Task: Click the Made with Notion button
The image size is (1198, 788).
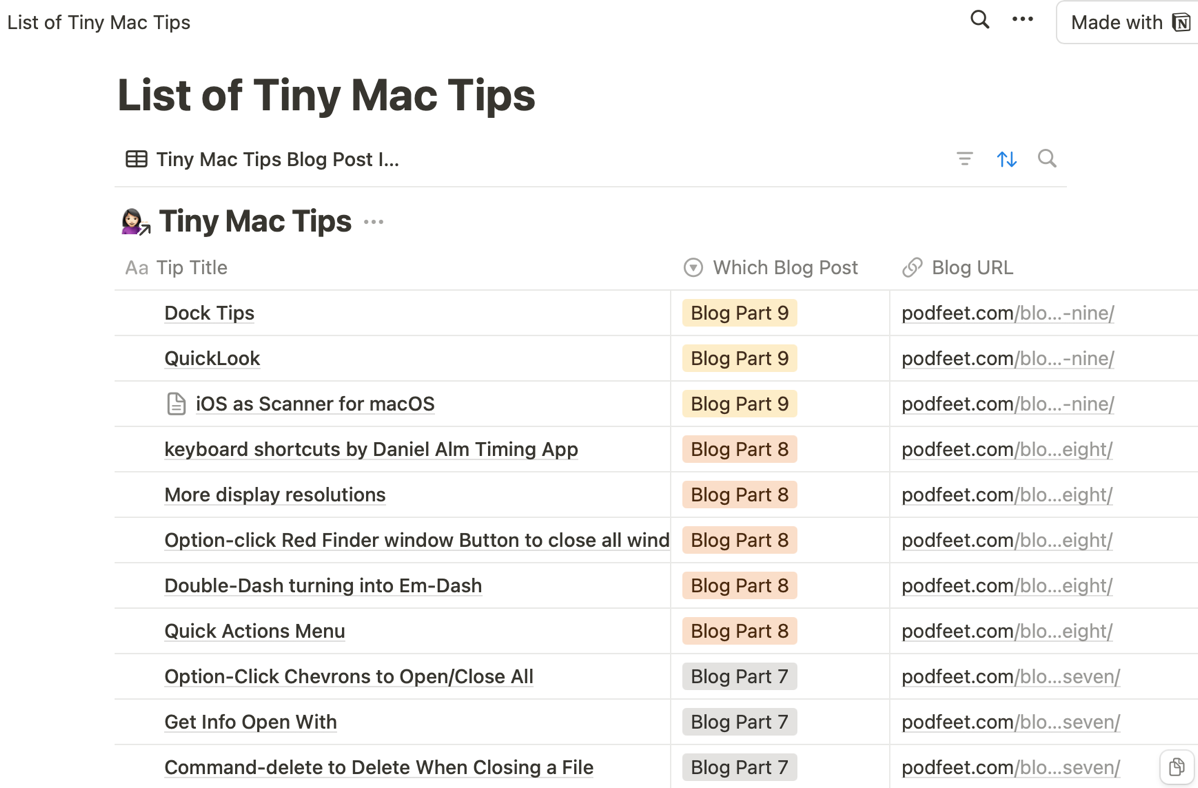Action: point(1127,22)
